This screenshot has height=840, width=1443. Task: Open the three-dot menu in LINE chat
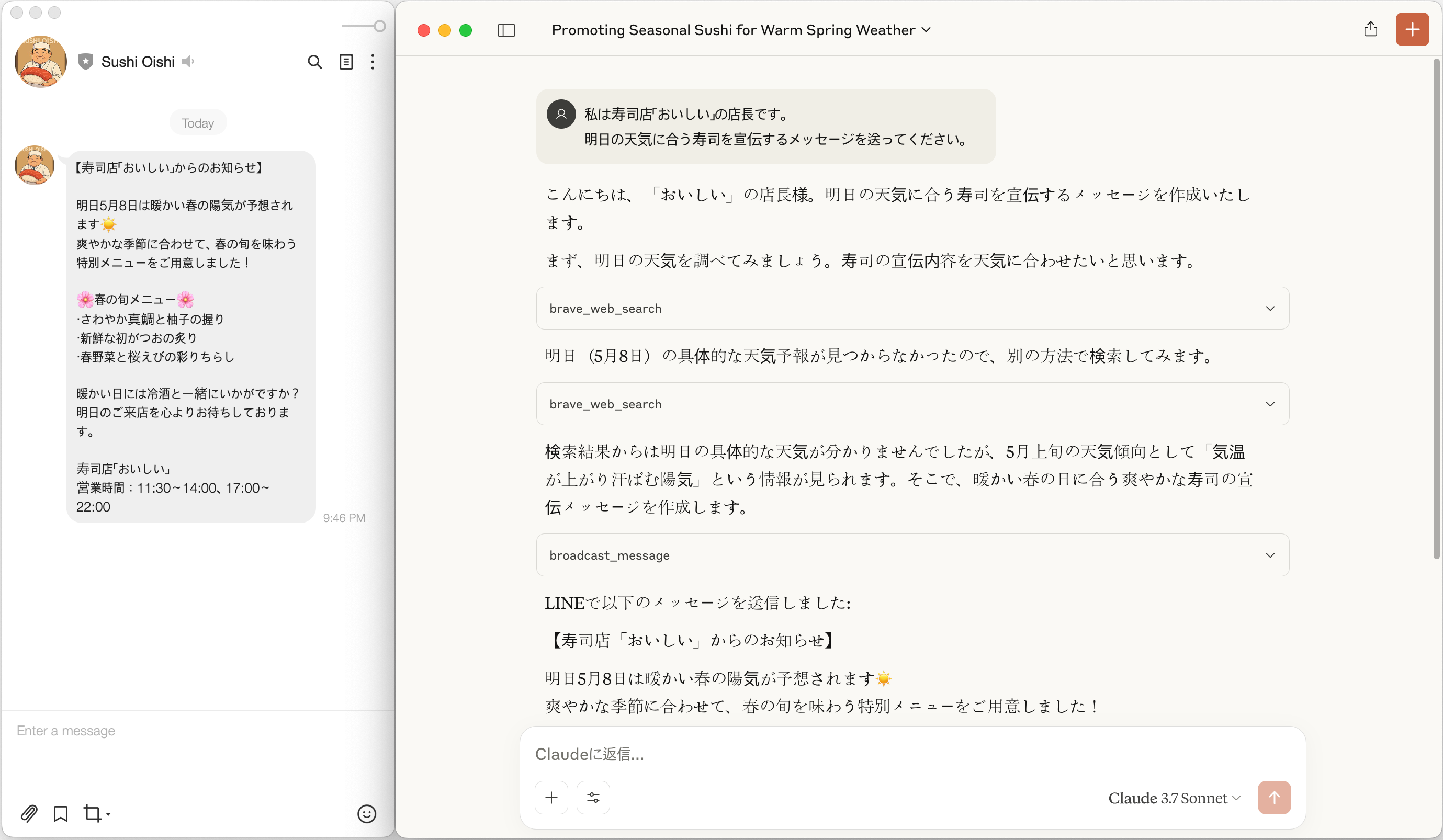pyautogui.click(x=373, y=62)
